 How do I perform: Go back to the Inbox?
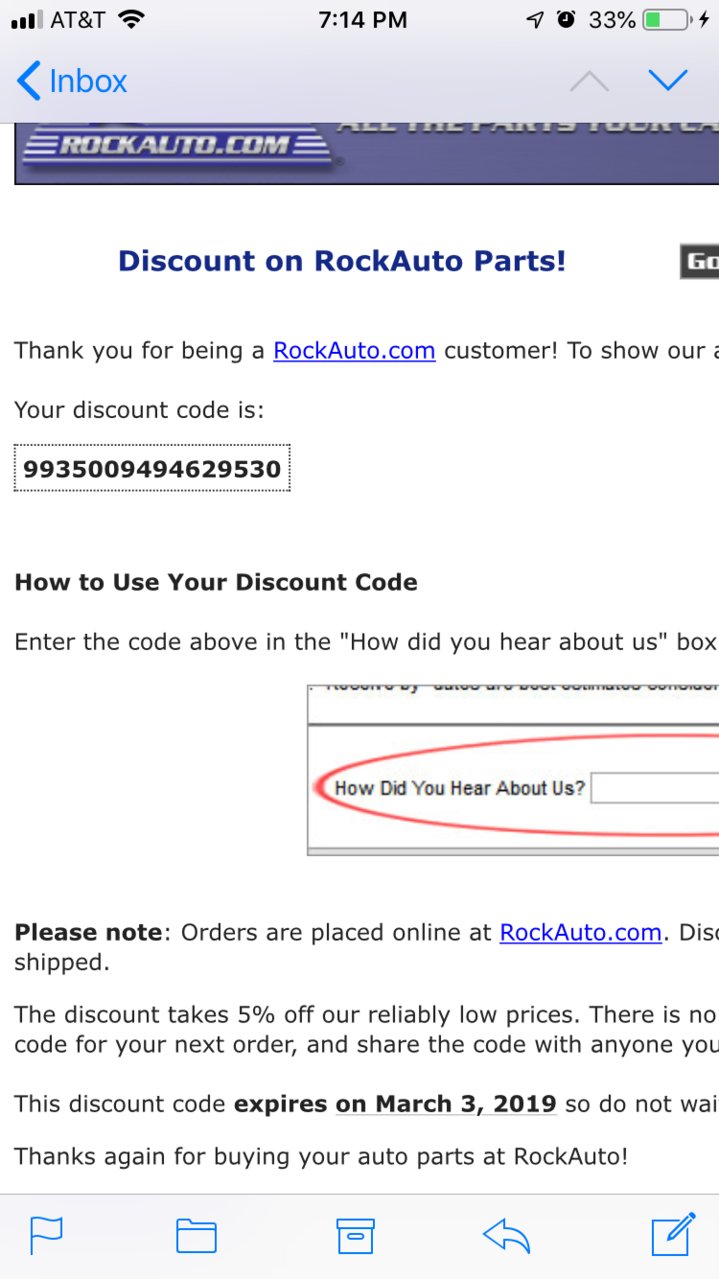(72, 81)
